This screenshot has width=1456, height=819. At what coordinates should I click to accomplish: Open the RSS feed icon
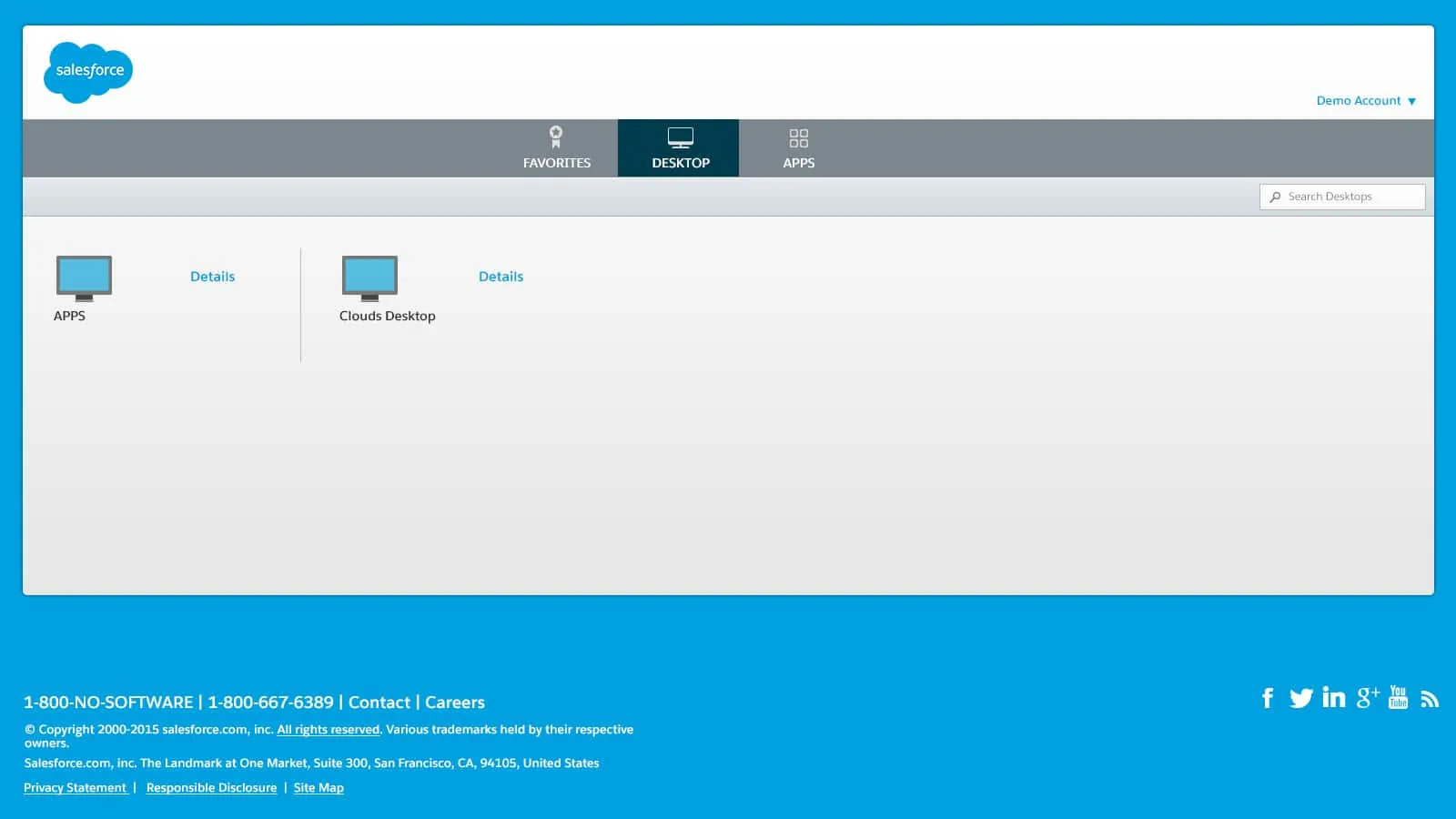tap(1430, 699)
